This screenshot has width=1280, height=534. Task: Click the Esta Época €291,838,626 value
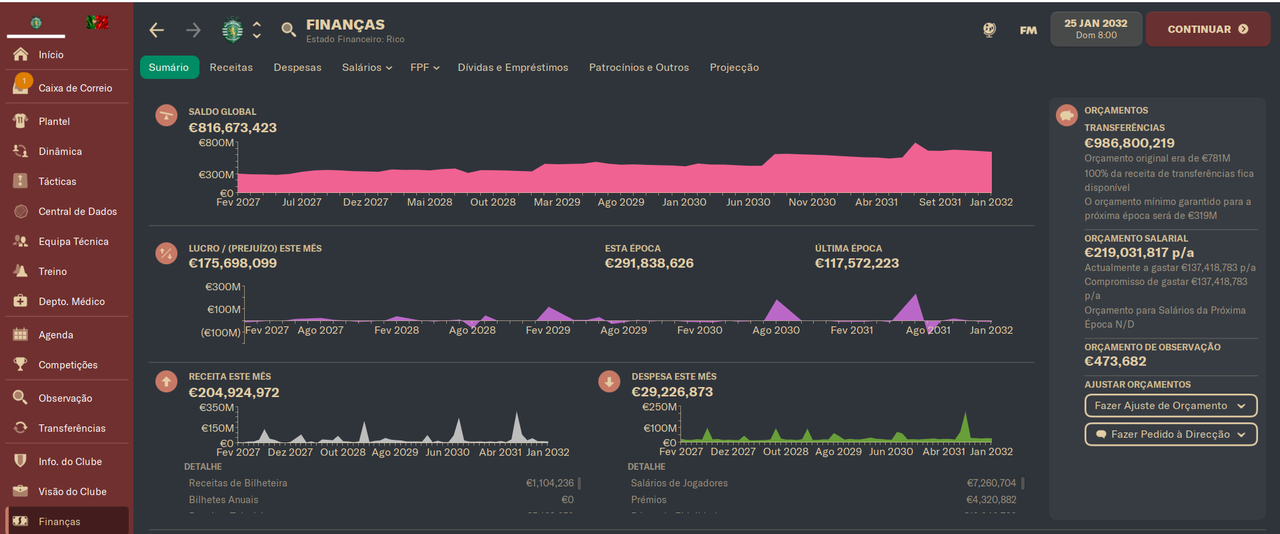(649, 264)
